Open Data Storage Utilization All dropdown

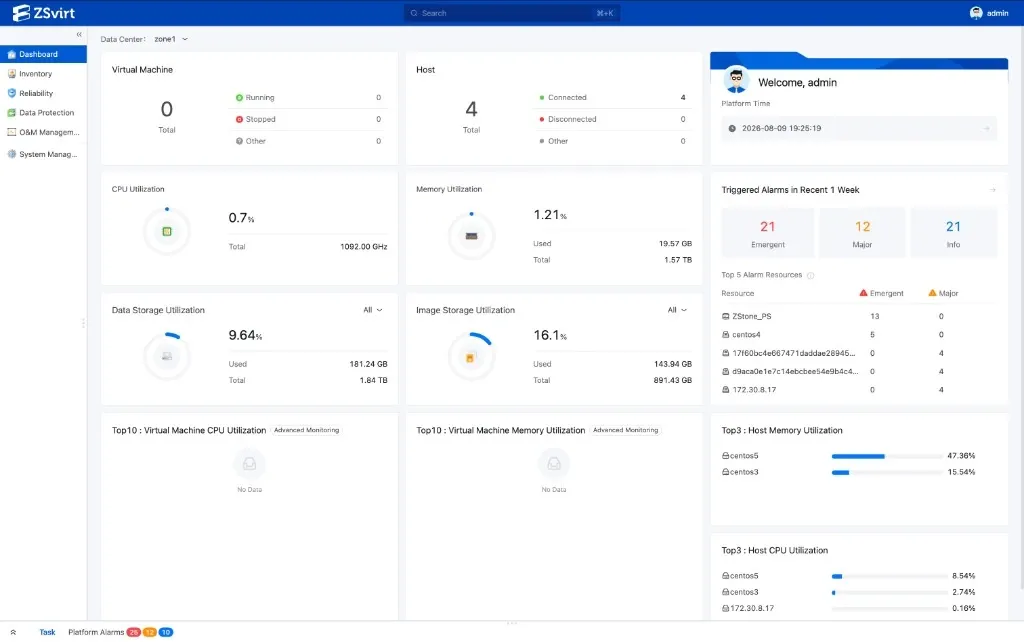coord(373,310)
